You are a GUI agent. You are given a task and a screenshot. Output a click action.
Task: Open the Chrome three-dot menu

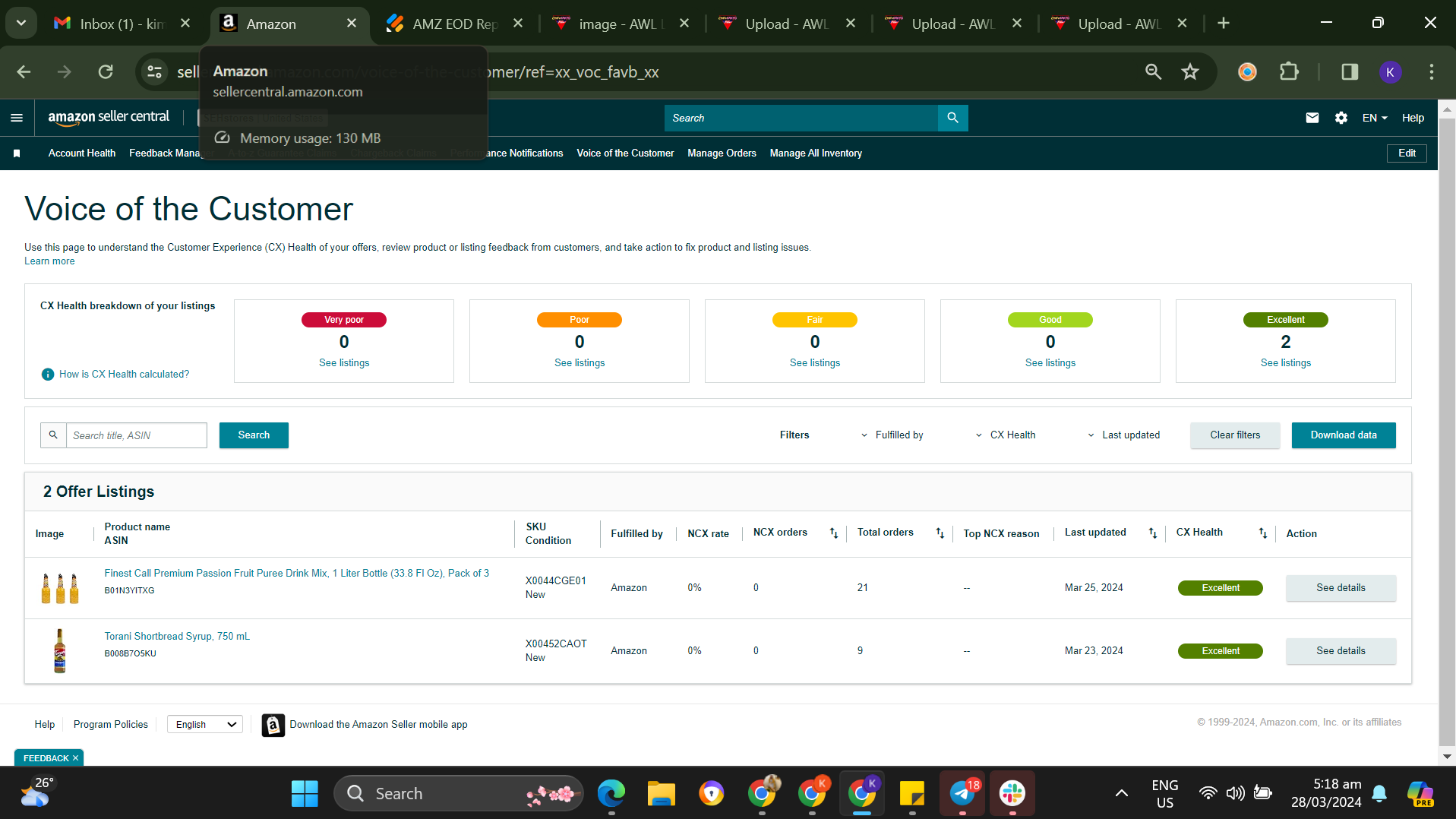(1432, 72)
